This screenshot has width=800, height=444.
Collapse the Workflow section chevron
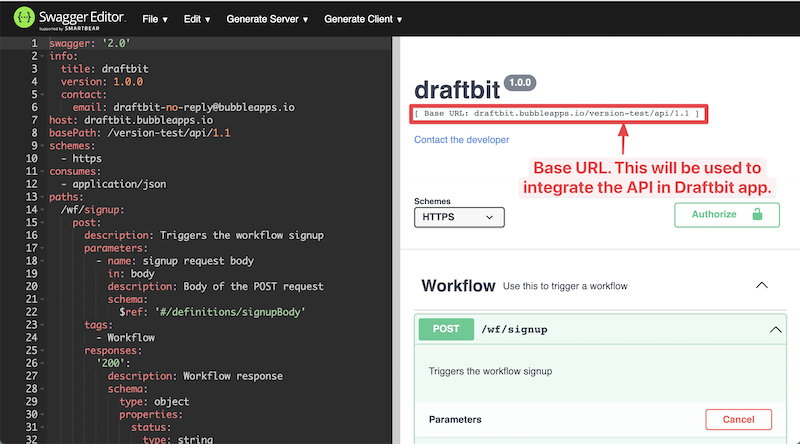[x=762, y=285]
